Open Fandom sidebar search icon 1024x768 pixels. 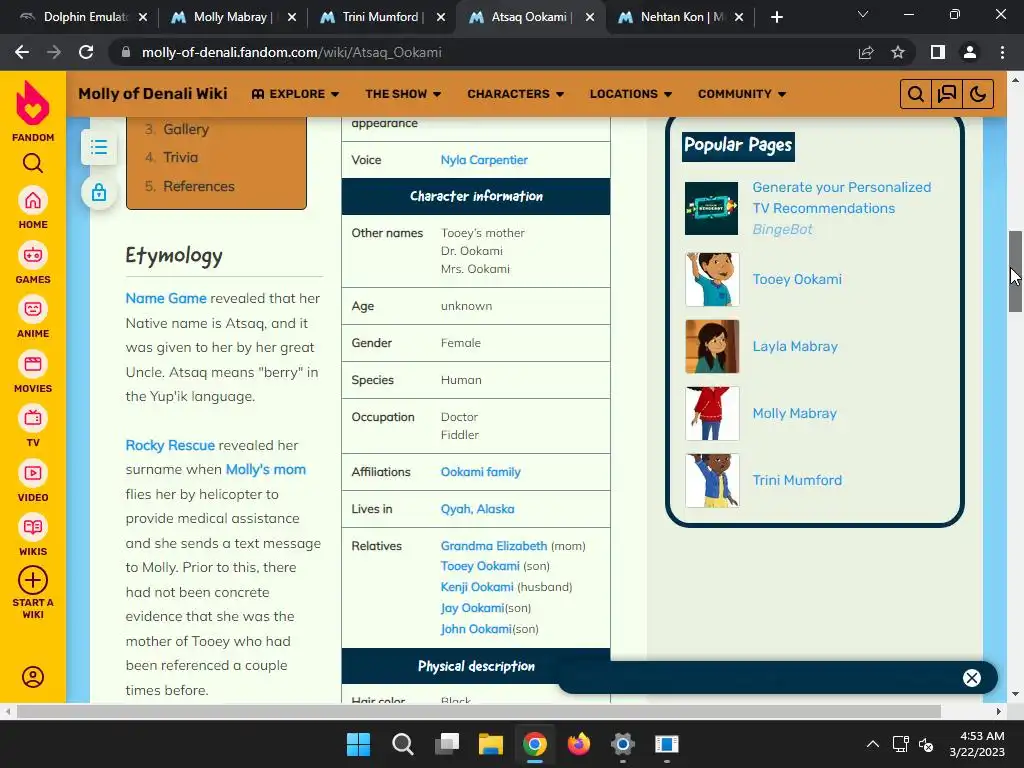click(33, 163)
